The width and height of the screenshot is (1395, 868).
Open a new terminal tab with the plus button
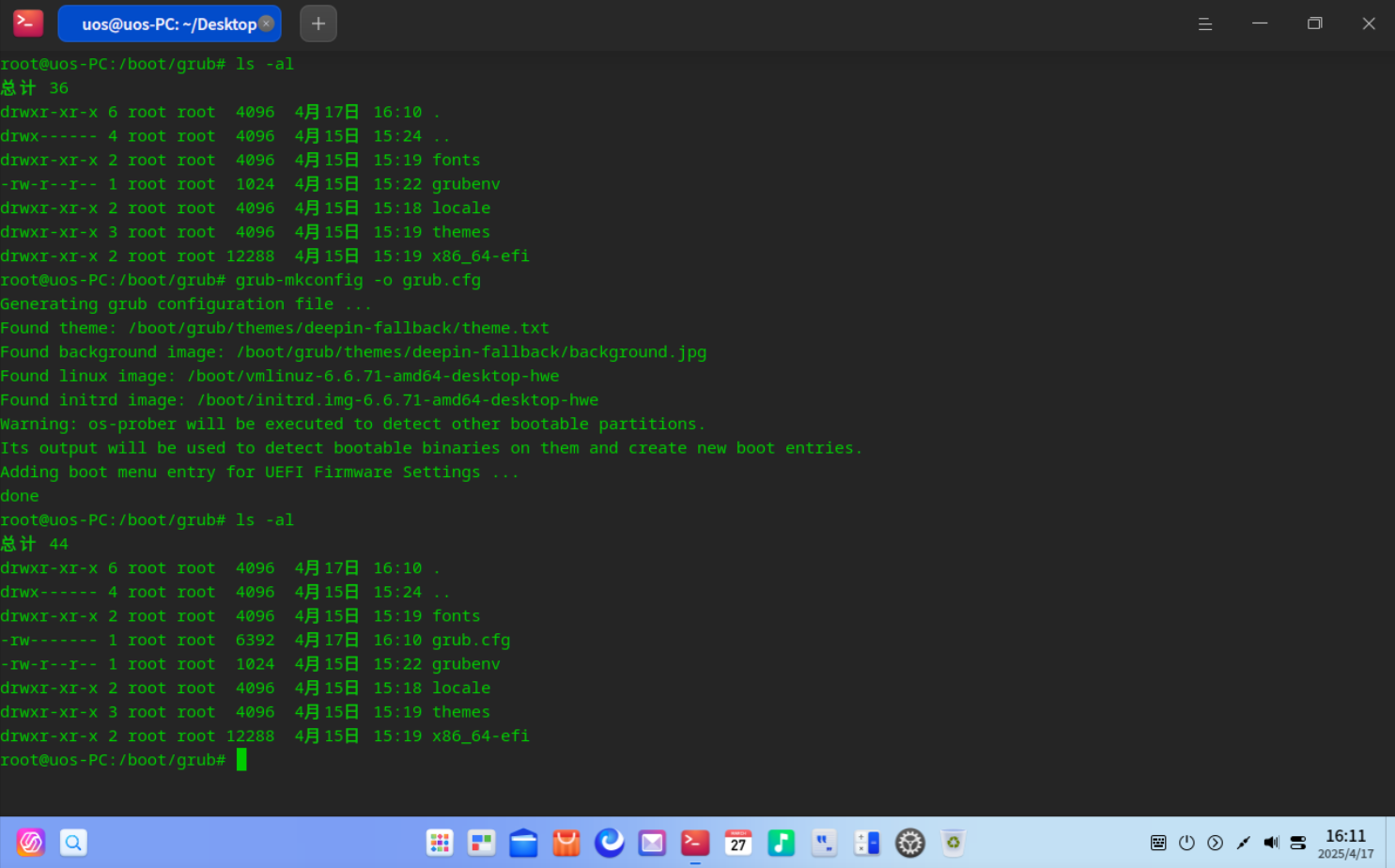pos(318,23)
